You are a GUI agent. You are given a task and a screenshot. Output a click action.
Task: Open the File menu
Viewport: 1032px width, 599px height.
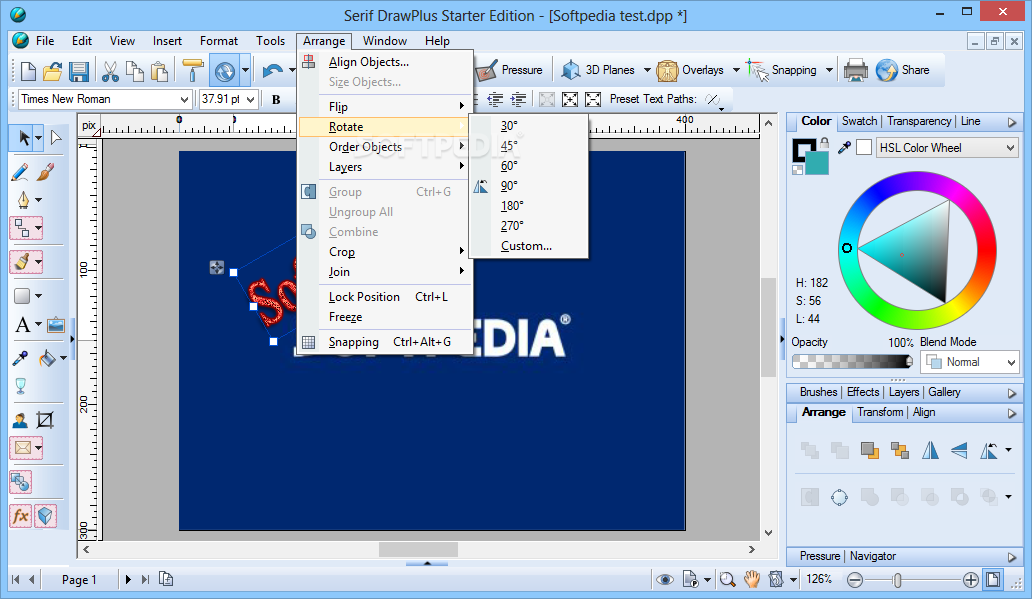tap(45, 41)
